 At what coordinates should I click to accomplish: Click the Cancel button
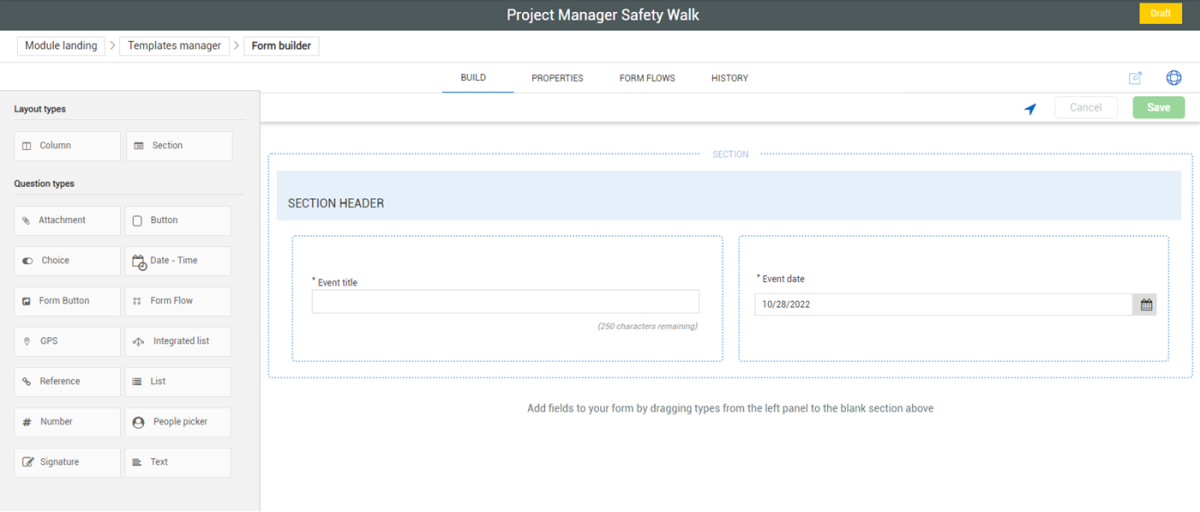pos(1085,108)
